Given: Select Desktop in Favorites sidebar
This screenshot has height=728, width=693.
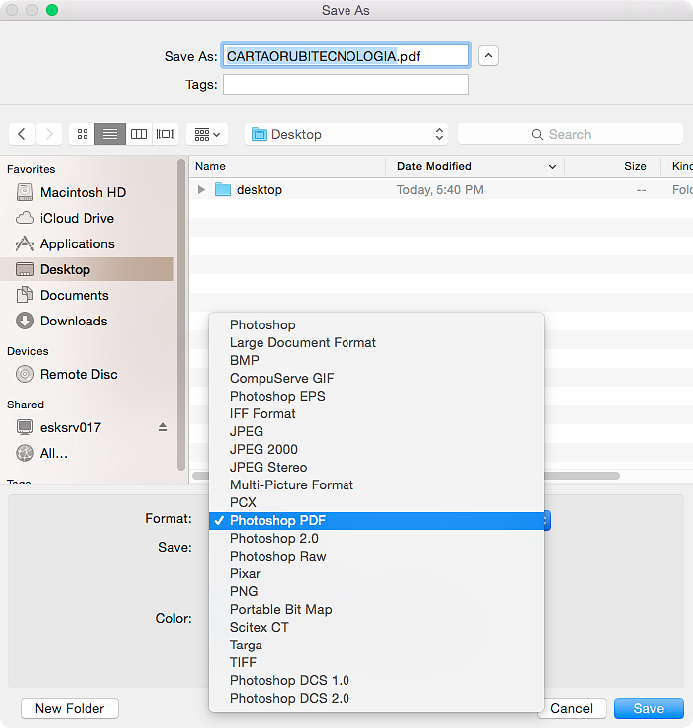Looking at the screenshot, I should 87,269.
